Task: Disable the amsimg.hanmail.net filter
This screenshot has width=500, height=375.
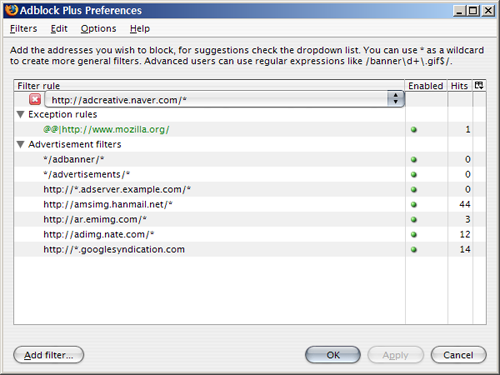Action: (x=414, y=205)
